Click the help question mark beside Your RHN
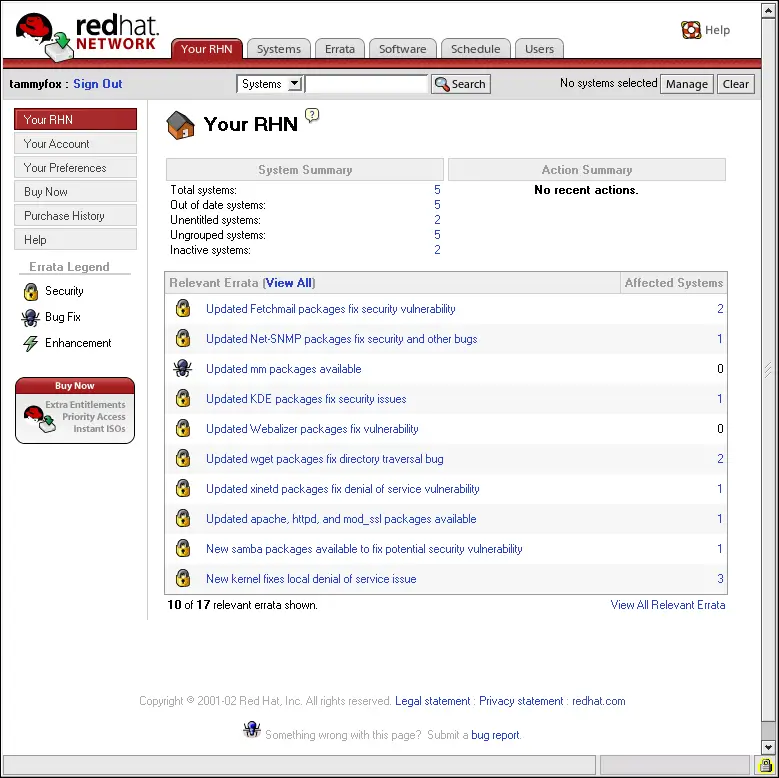This screenshot has width=779, height=778. (x=312, y=116)
